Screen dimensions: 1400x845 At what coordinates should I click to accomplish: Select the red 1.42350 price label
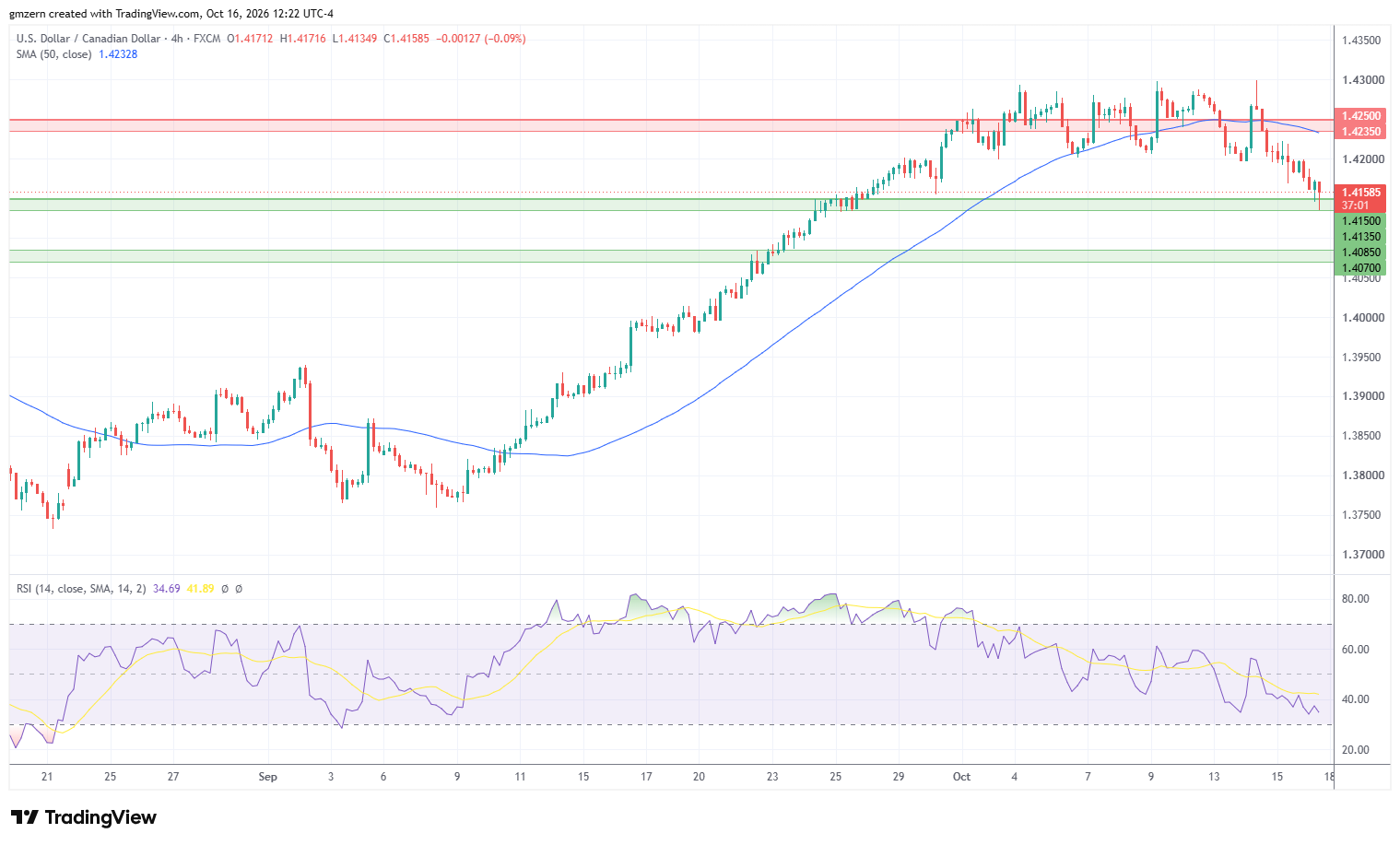click(x=1360, y=132)
